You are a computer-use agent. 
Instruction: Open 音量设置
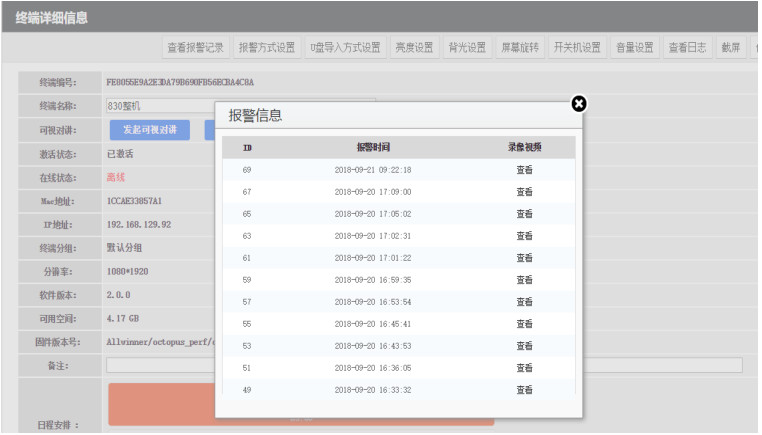[x=635, y=48]
